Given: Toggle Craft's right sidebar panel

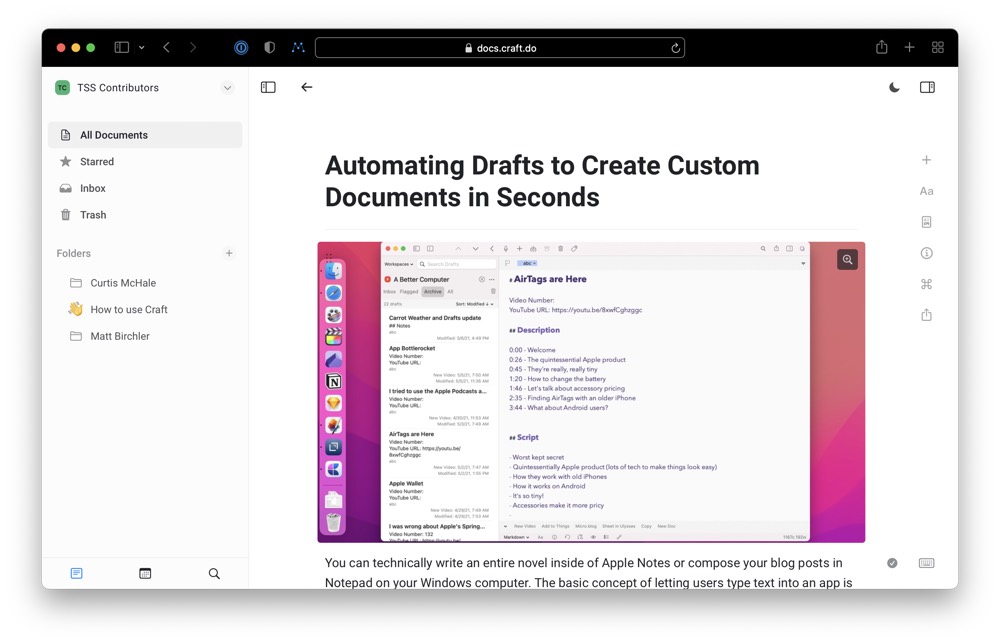Looking at the screenshot, I should pos(927,87).
